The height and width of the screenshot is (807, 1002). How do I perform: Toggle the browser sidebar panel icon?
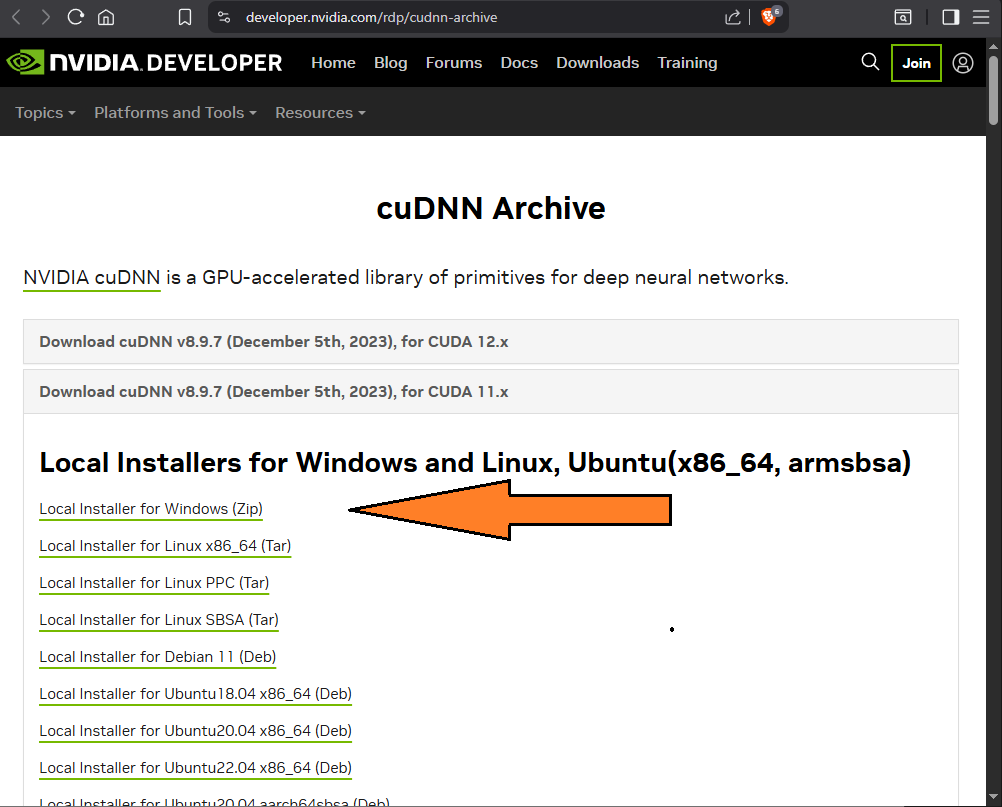[x=951, y=17]
